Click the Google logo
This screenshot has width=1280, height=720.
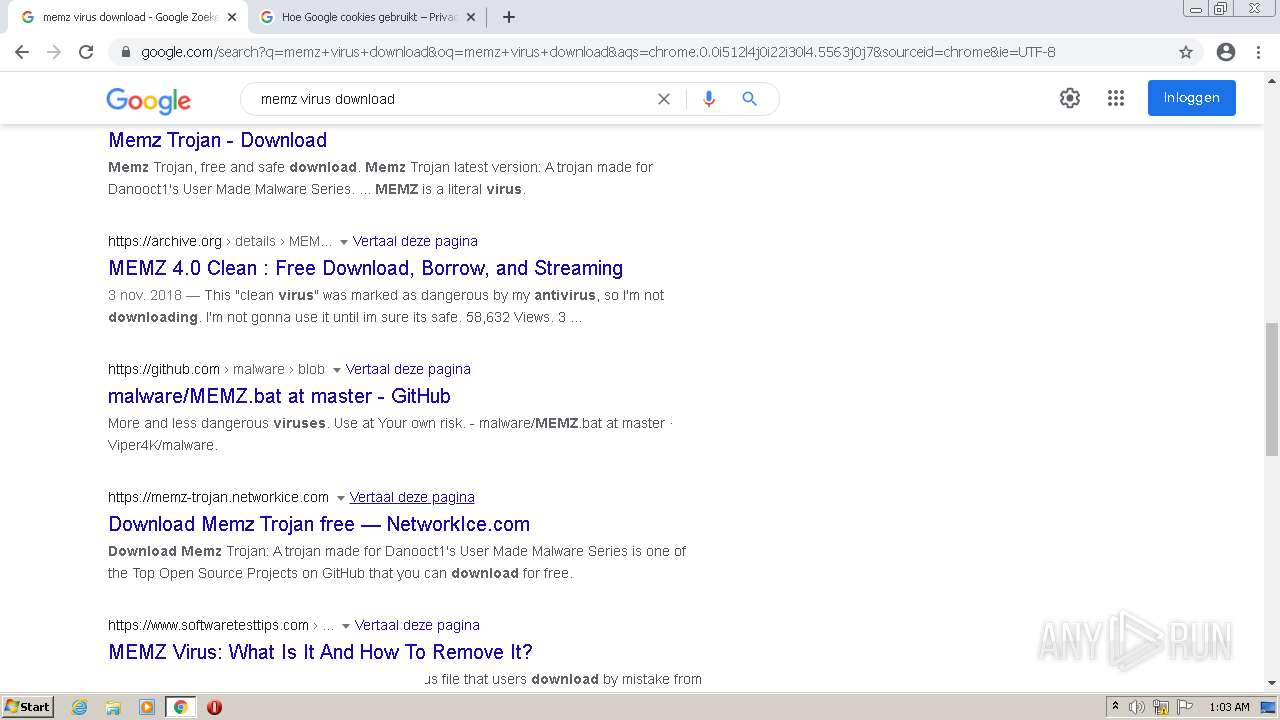pos(148,100)
